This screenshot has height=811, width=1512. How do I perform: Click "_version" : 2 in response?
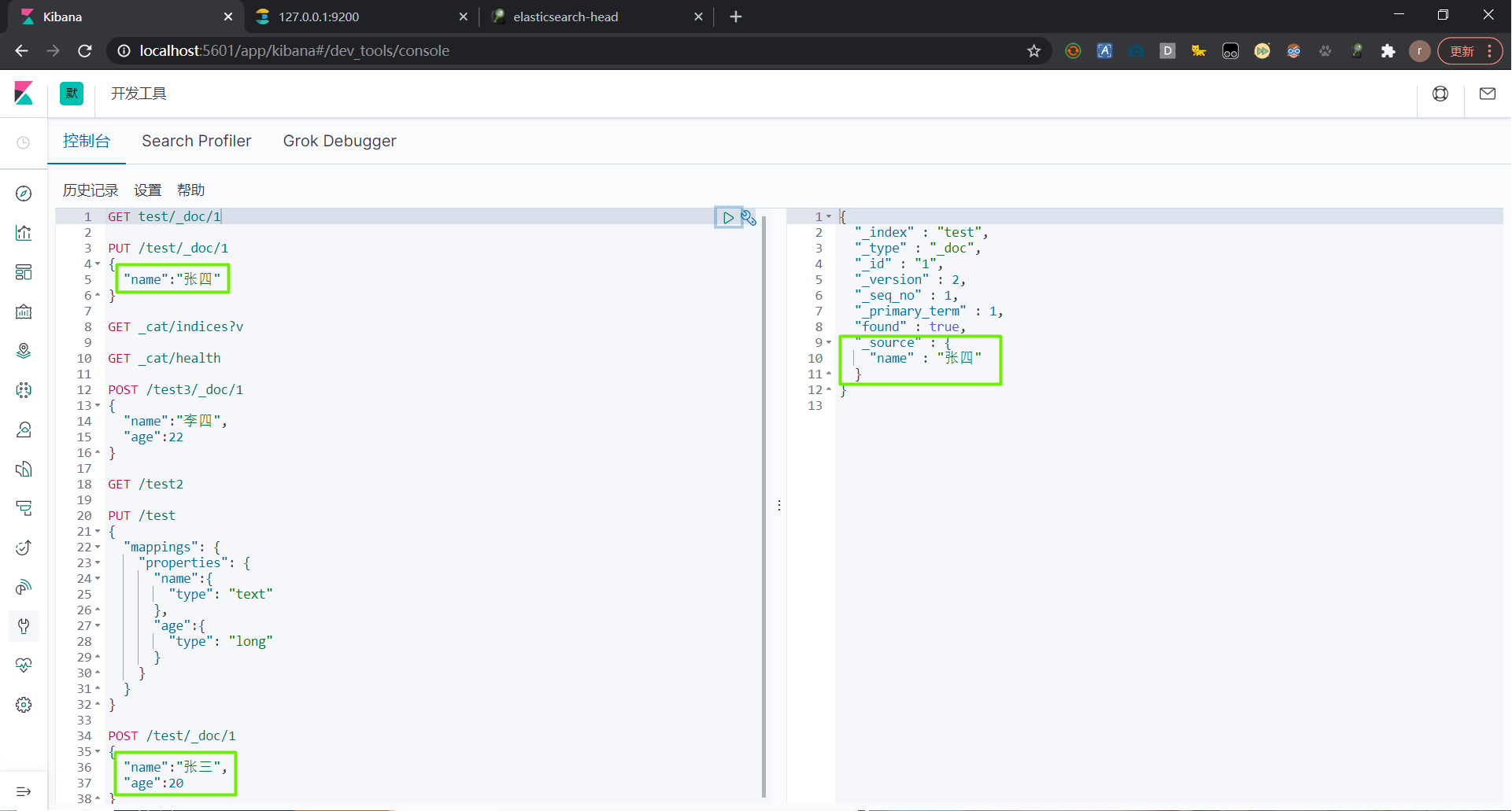pos(910,279)
